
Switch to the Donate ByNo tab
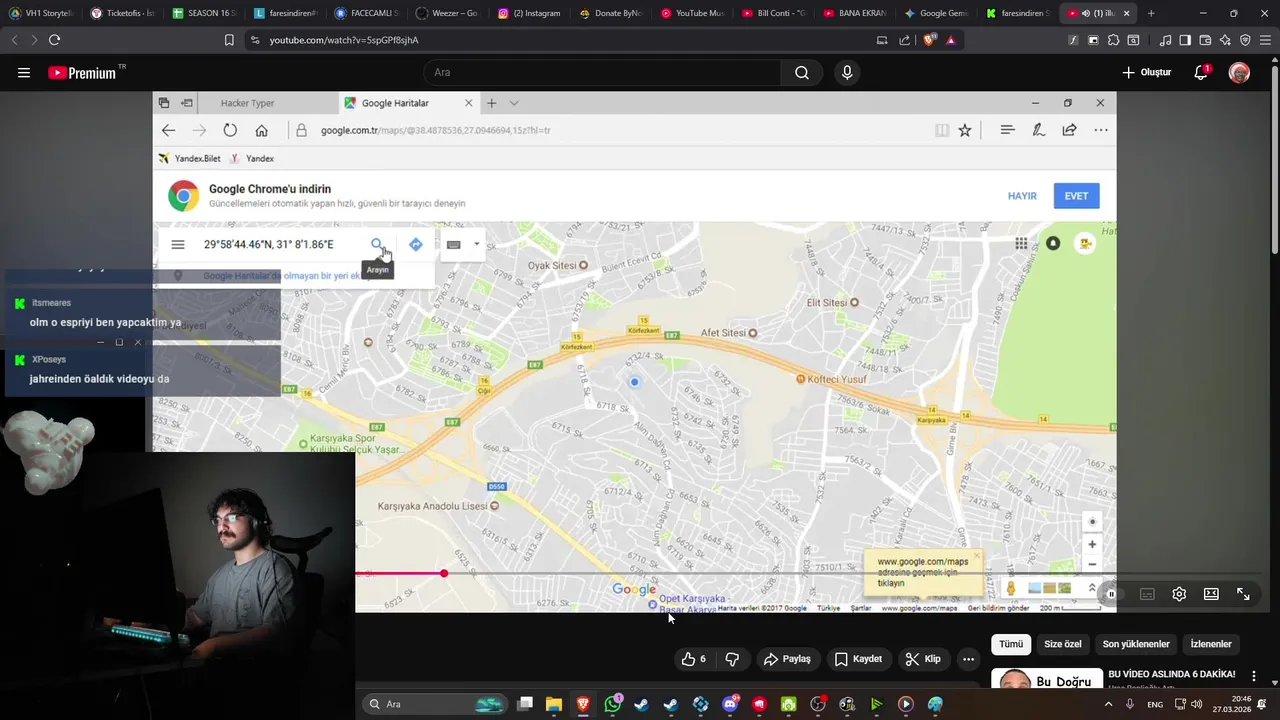pos(611,13)
